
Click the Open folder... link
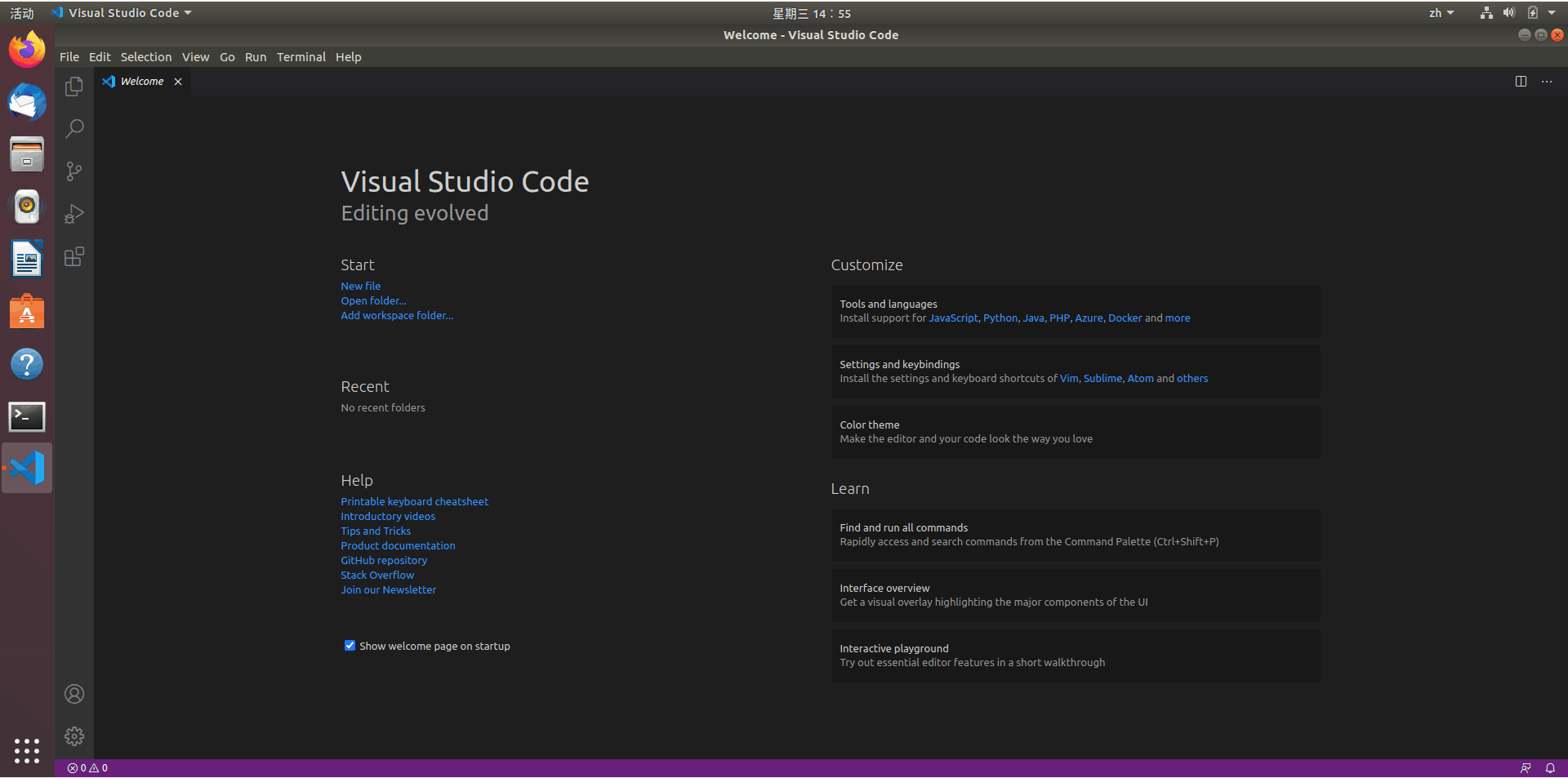[373, 301]
